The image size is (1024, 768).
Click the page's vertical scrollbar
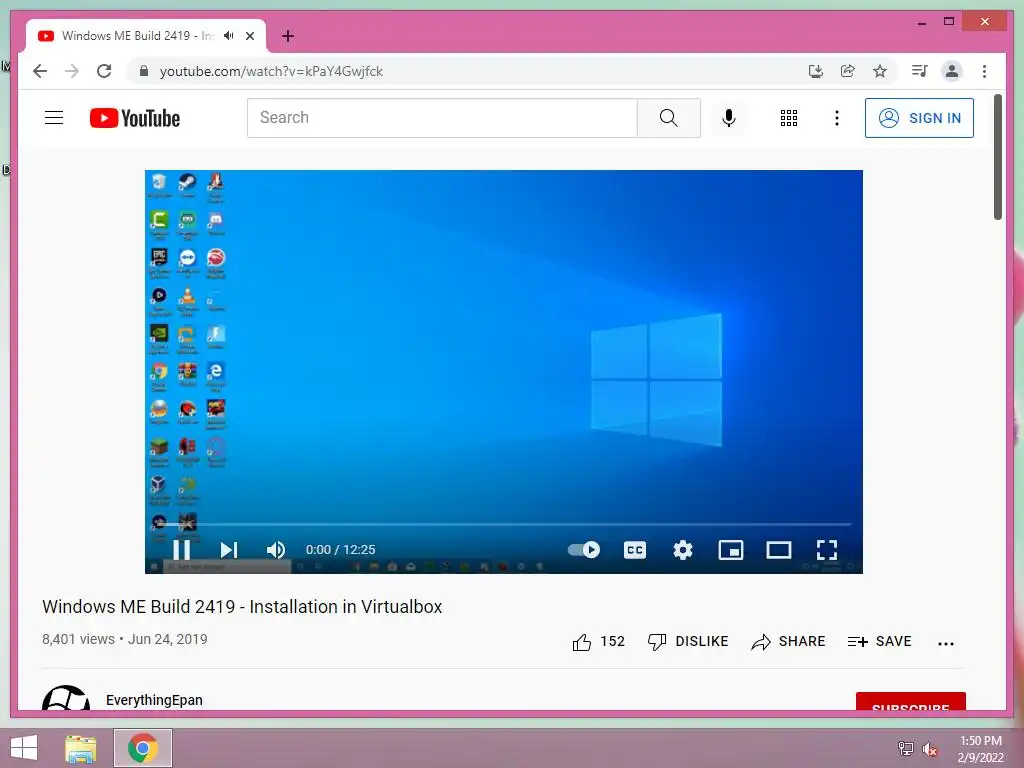tap(997, 157)
